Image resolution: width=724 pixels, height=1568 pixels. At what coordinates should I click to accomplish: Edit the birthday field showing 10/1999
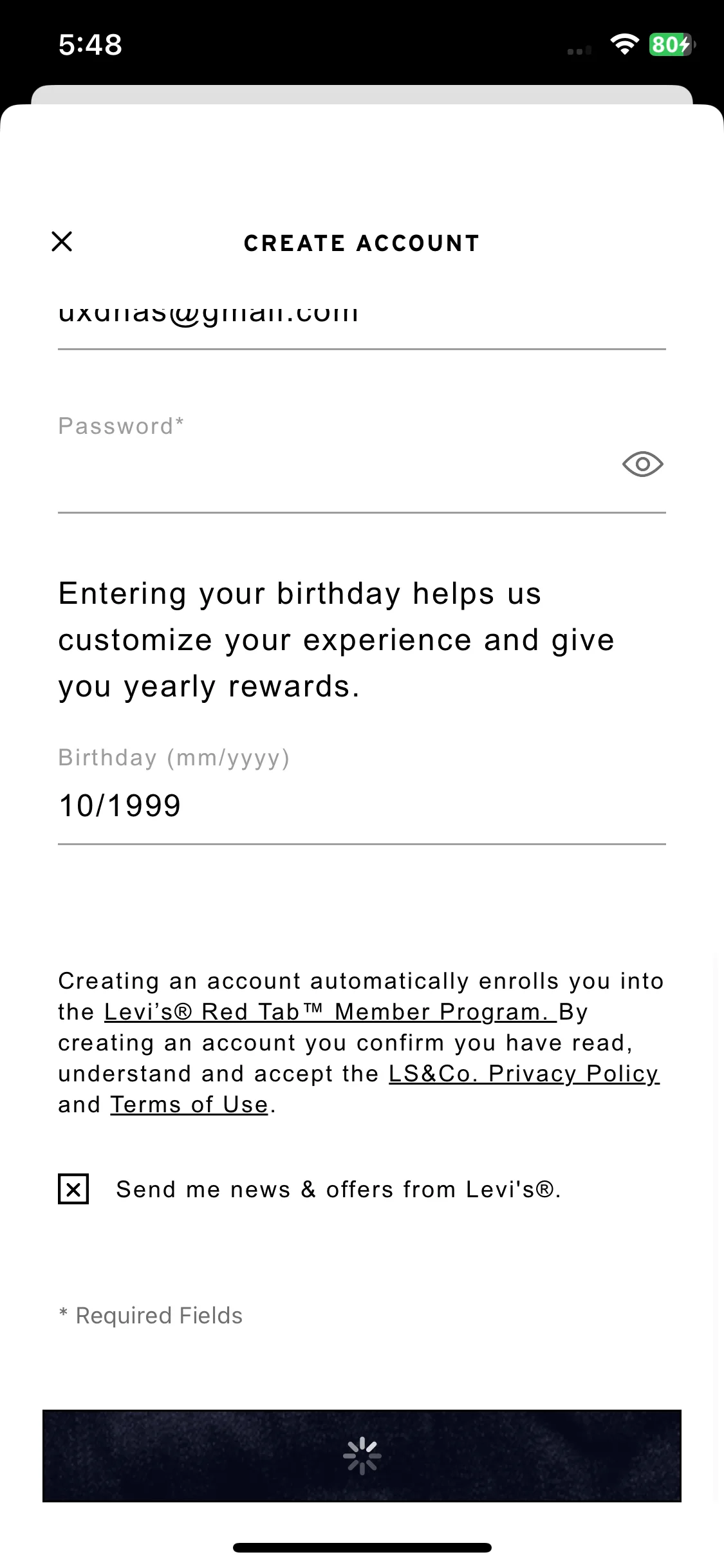coord(362,806)
